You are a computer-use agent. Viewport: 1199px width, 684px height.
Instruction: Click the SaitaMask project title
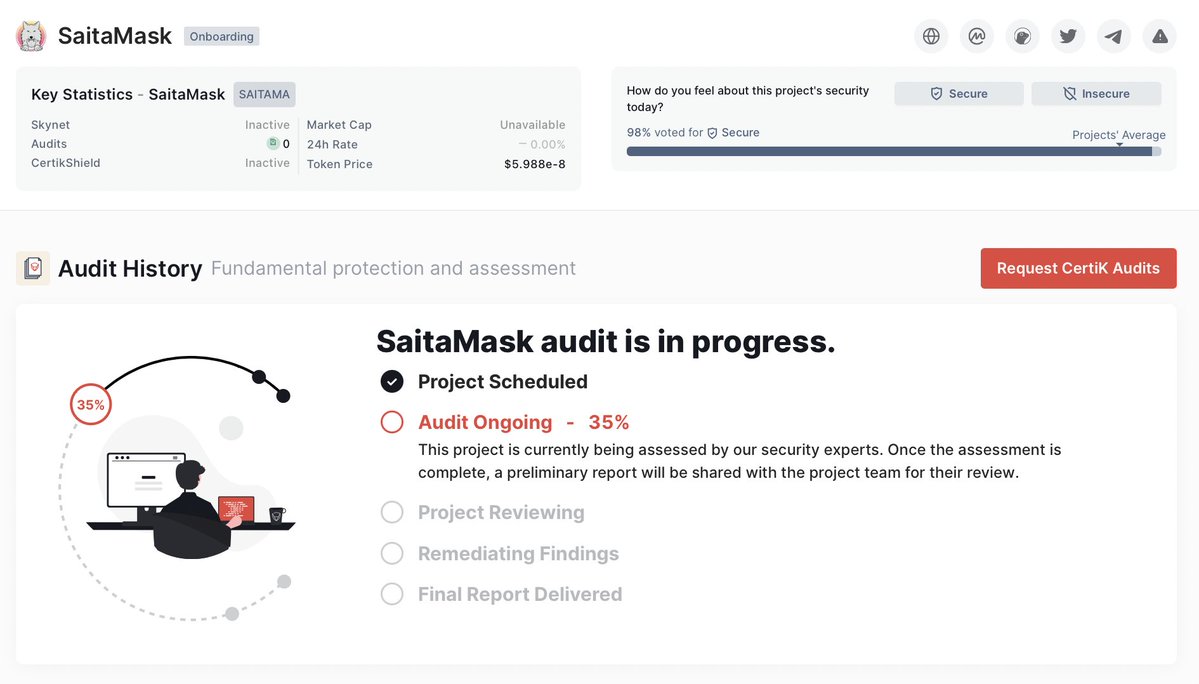click(x=115, y=36)
